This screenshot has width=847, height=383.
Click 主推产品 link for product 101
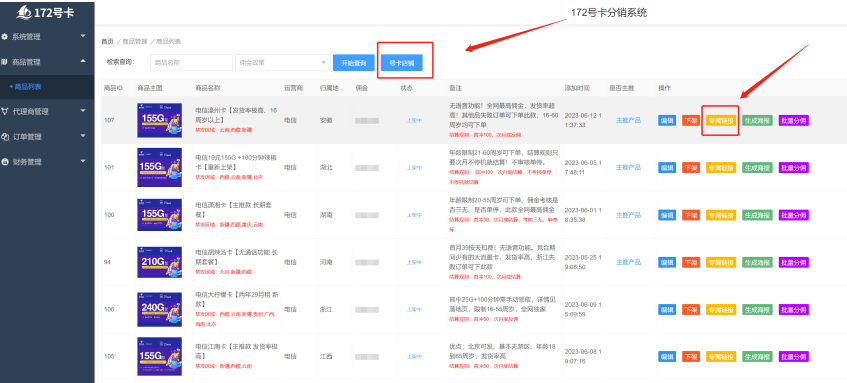[628, 168]
